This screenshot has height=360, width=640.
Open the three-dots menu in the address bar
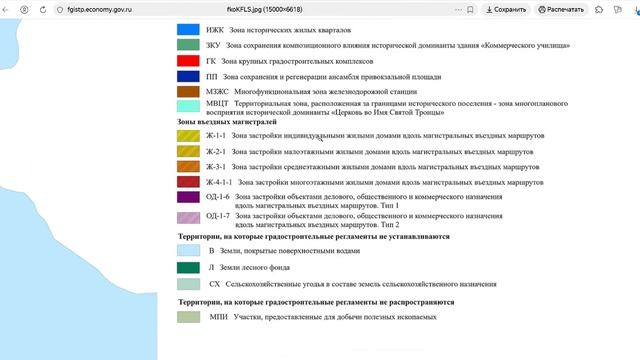tap(458, 9)
